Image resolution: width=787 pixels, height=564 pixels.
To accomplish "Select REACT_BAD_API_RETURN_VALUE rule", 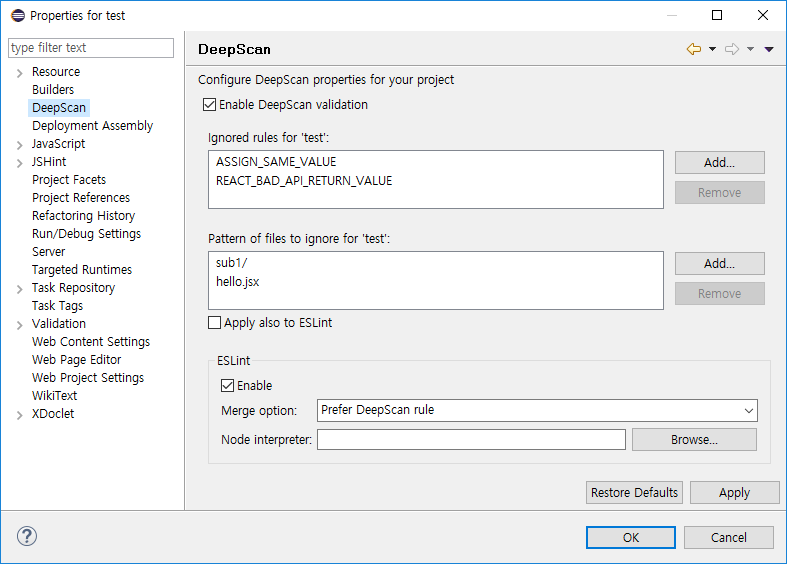I will [304, 181].
